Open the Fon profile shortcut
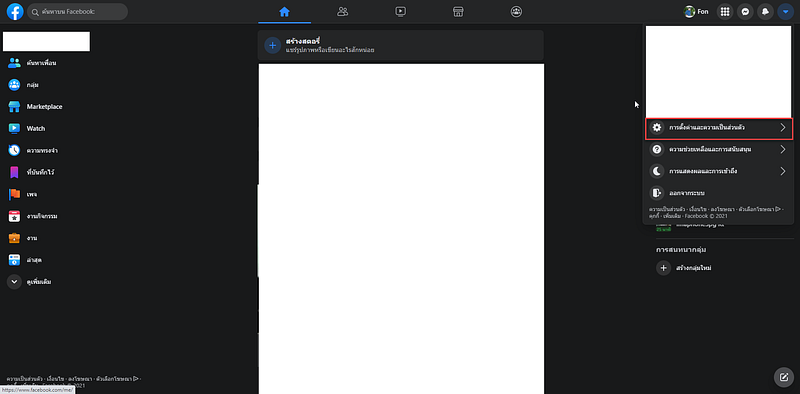 coord(696,11)
